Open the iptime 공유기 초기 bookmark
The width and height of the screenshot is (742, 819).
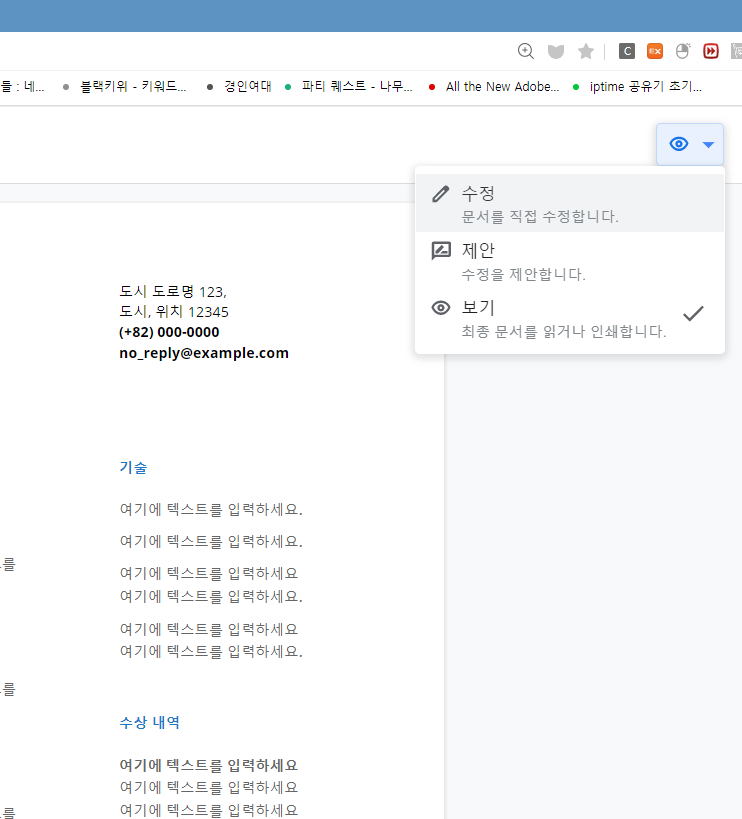637,87
